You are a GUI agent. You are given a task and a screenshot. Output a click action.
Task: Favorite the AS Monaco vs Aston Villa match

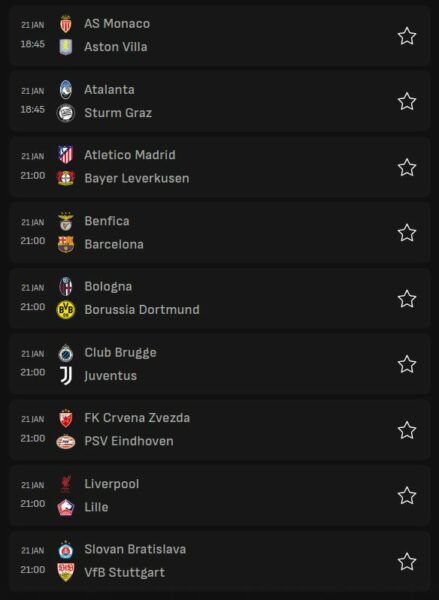(406, 36)
